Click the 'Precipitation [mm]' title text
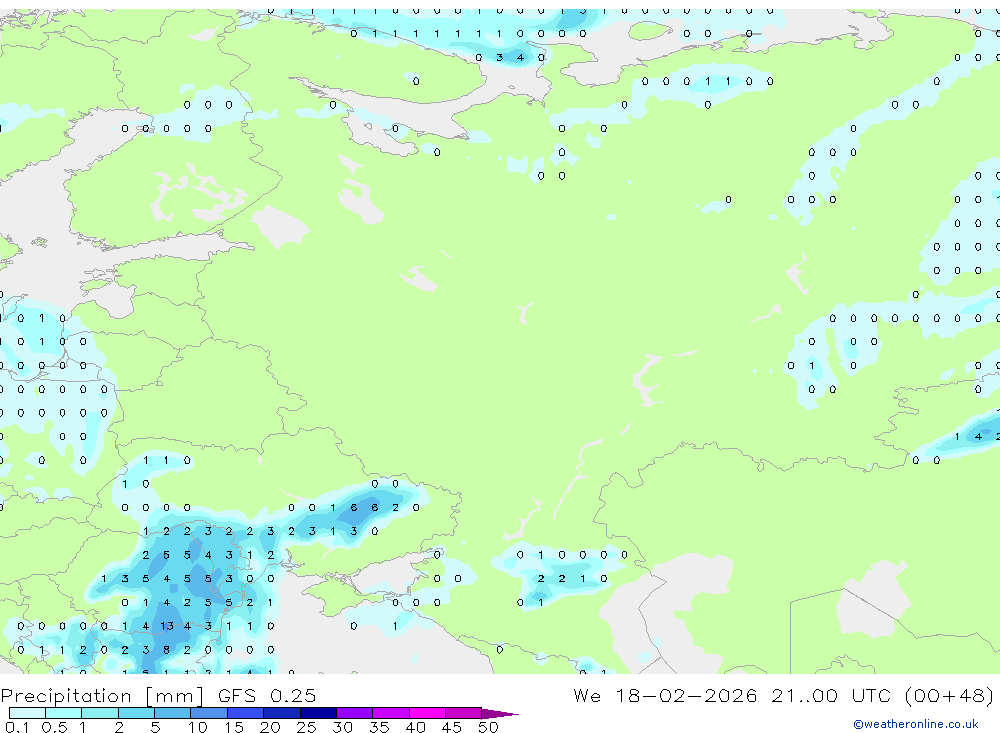Screen dimensions: 1000x733 click(103, 695)
